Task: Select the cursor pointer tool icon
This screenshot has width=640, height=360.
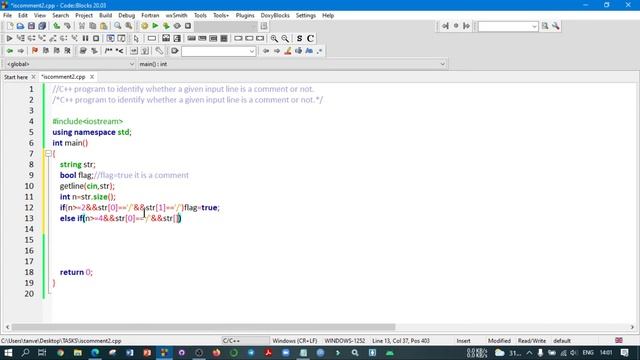Action: (136, 38)
